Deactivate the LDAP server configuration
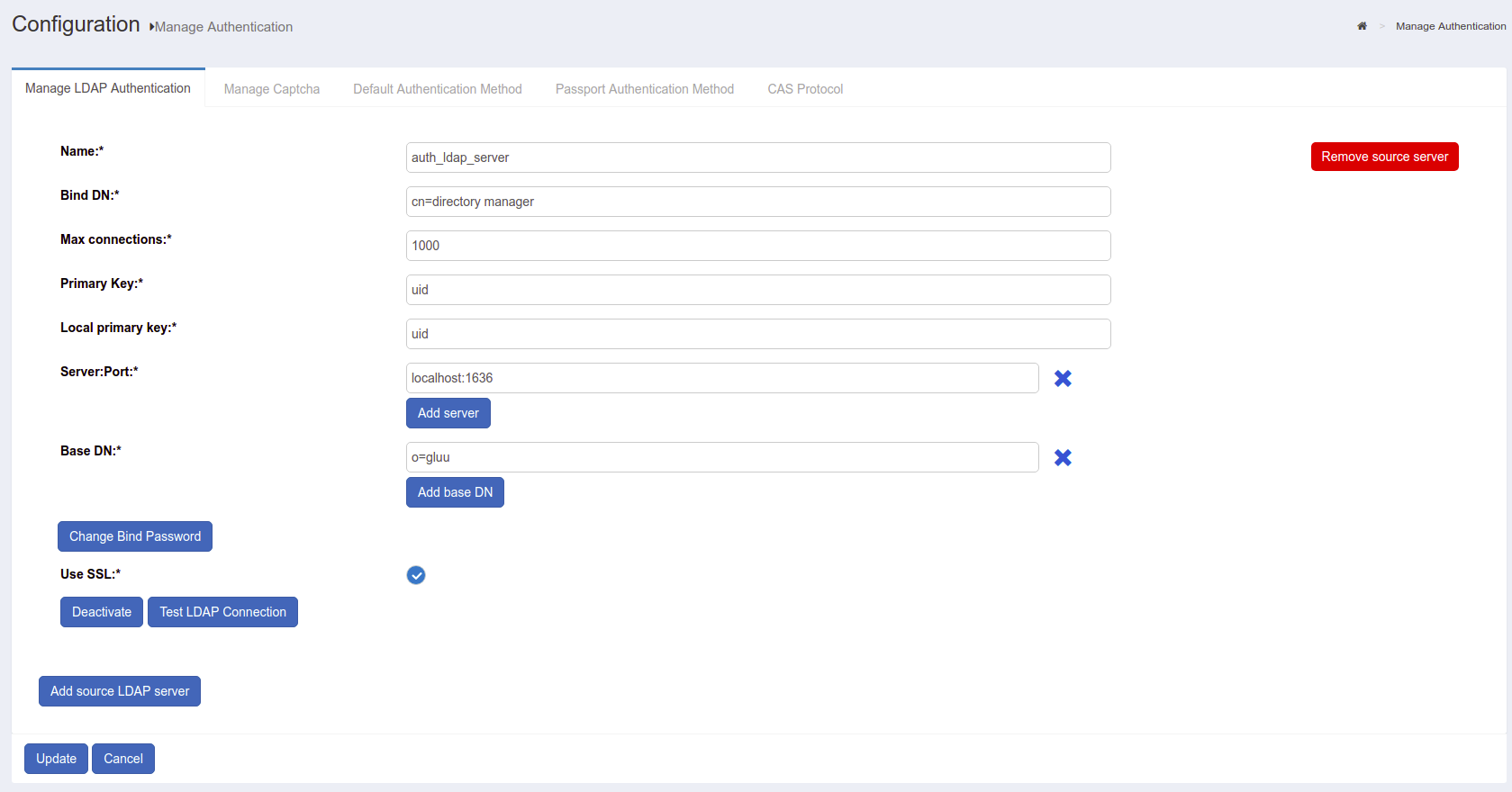The image size is (1512, 792). (x=102, y=612)
